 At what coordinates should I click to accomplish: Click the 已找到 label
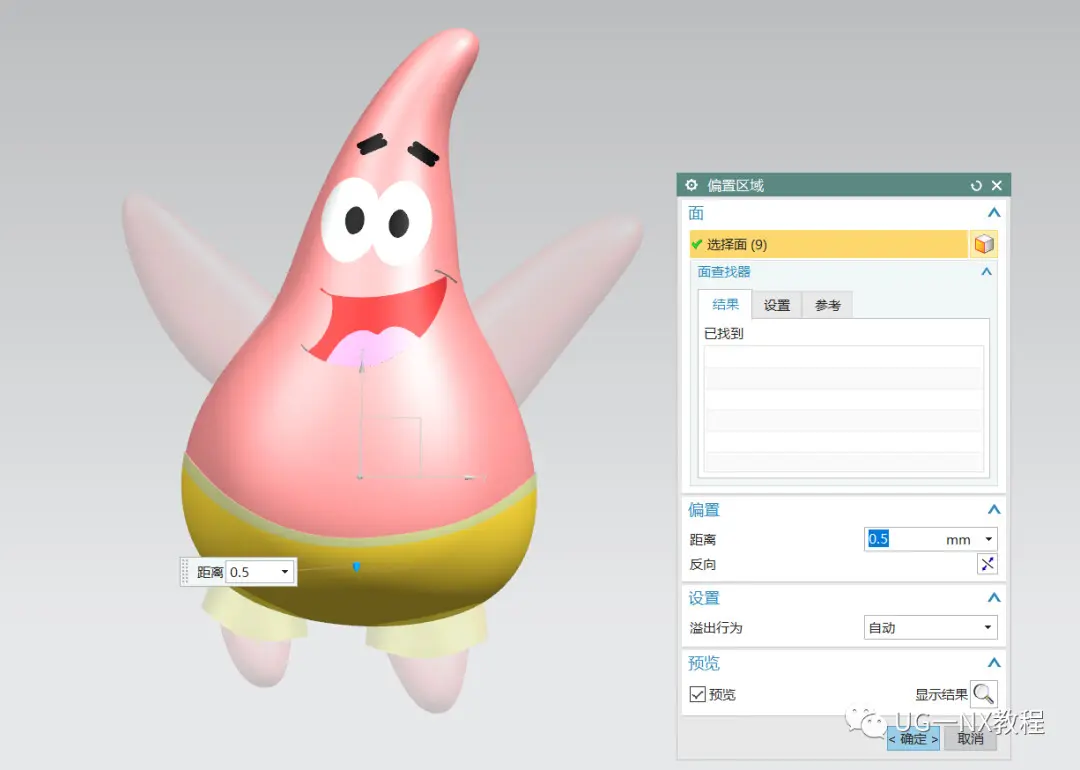(723, 333)
